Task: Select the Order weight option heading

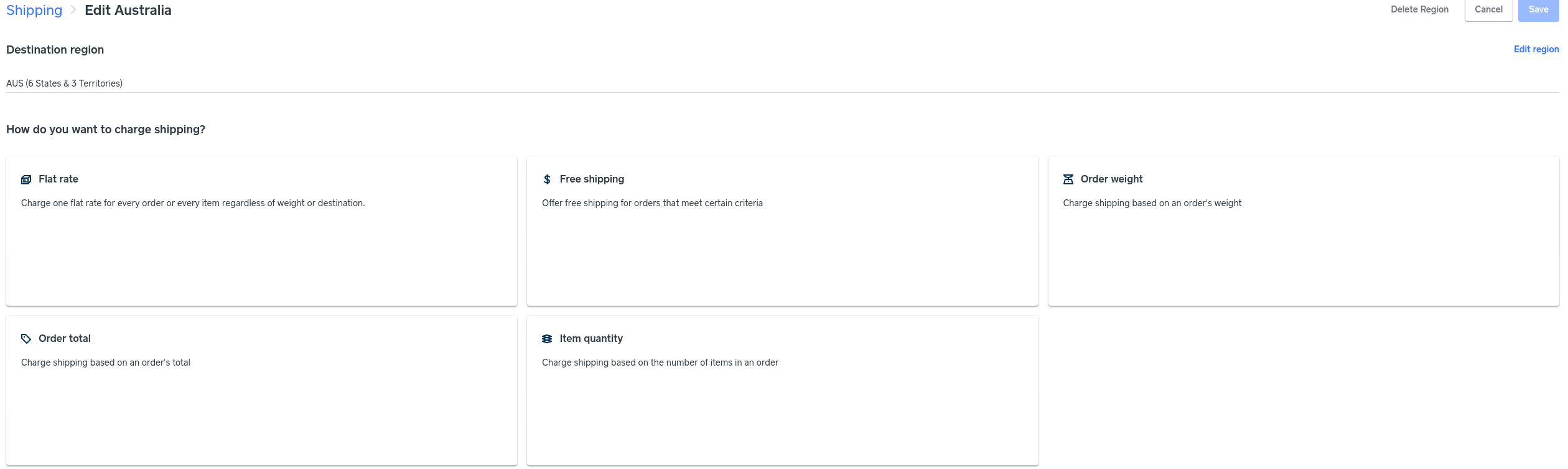Action: 1111,179
